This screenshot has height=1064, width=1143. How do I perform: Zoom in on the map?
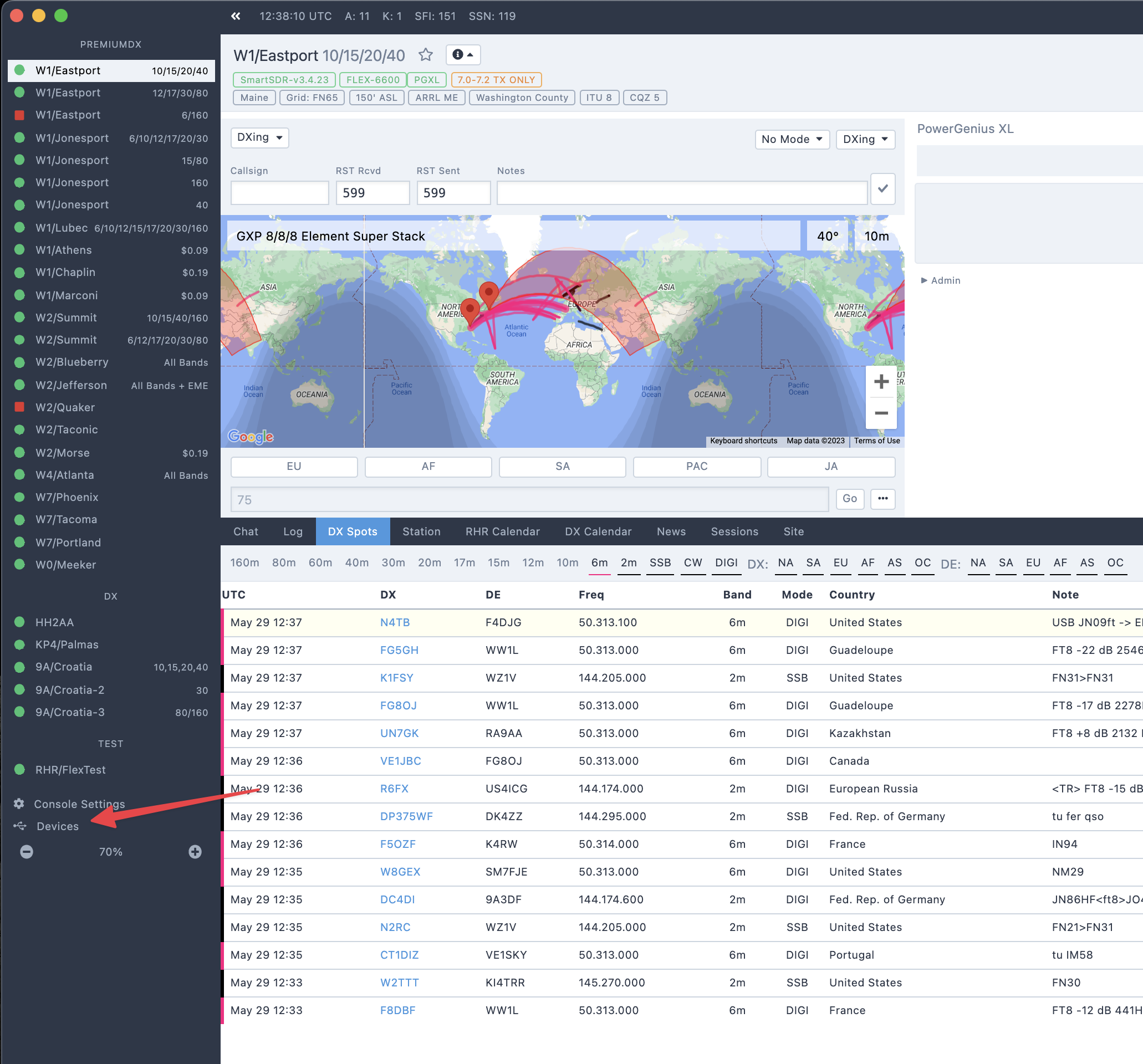click(881, 382)
